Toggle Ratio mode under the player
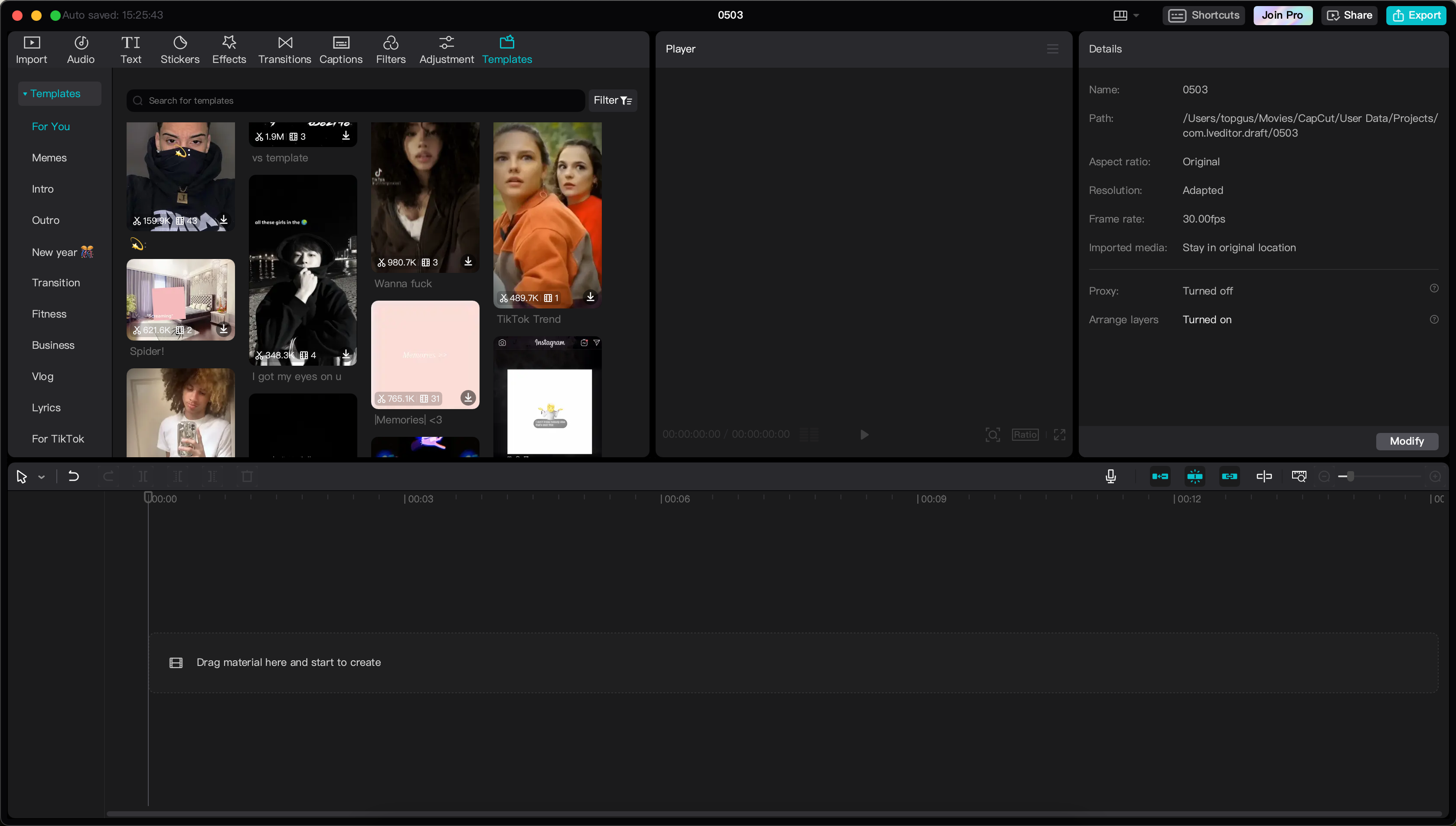 1025,434
